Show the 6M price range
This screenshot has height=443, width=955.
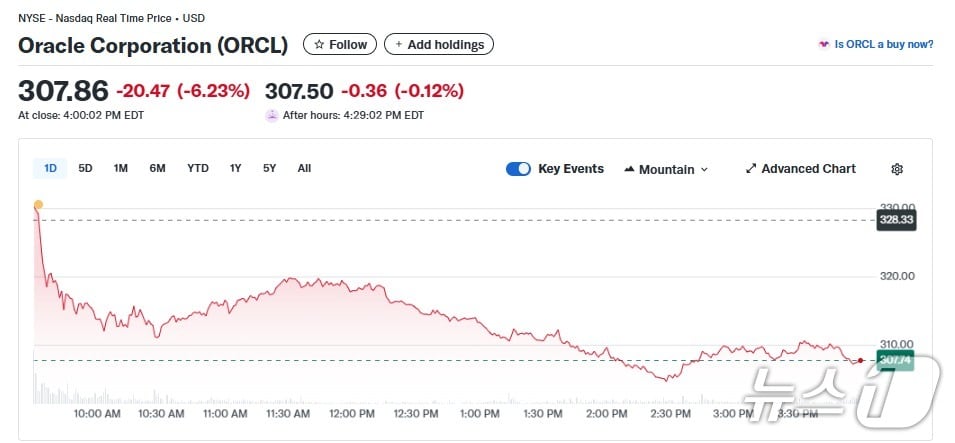[x=157, y=168]
